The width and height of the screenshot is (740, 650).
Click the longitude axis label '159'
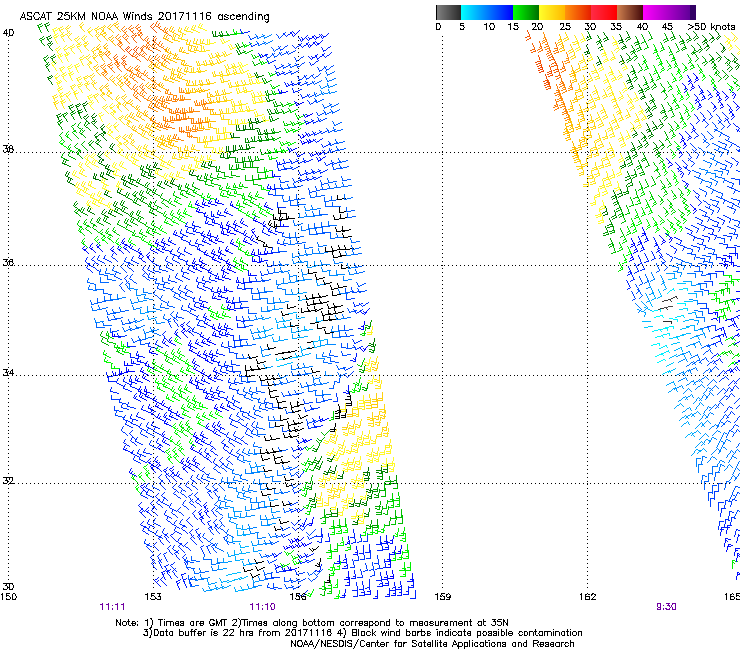(x=443, y=597)
